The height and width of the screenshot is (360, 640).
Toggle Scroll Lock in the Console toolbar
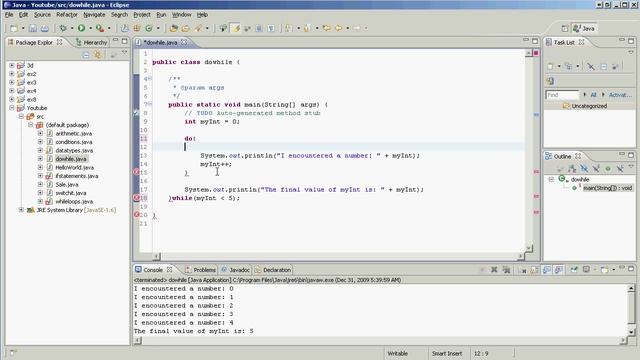coord(534,270)
